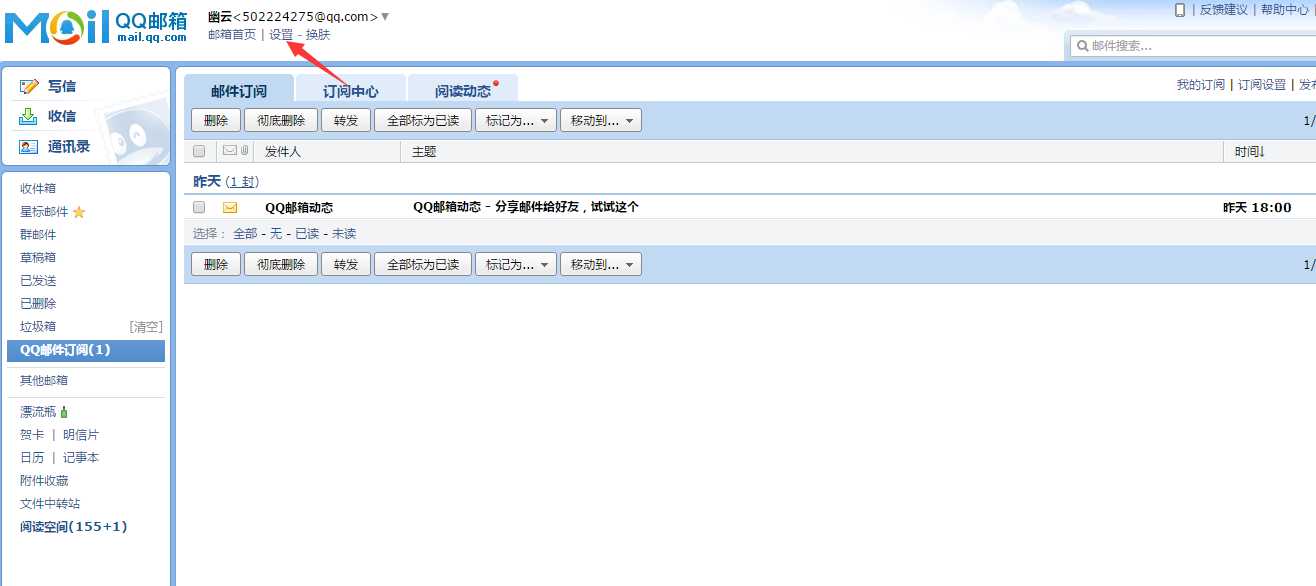
Task: Open the 垃圾箱 folder
Action: pos(38,327)
